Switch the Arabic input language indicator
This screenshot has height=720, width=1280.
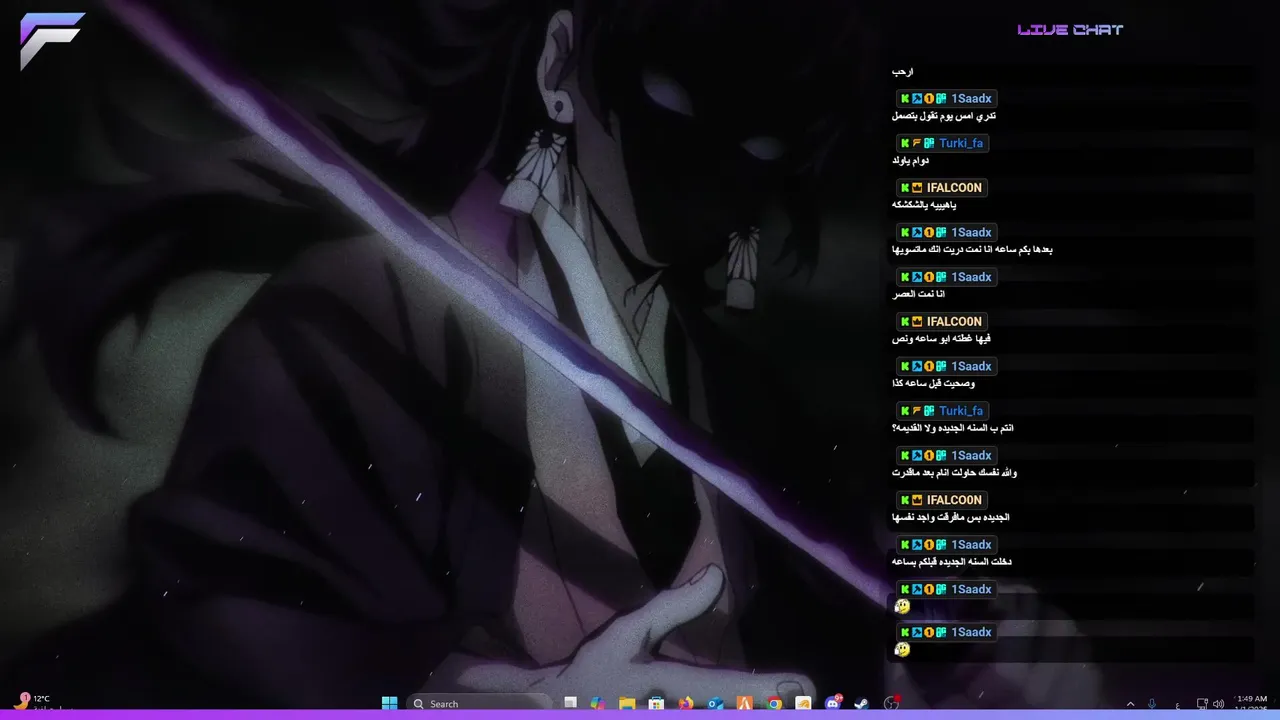tap(1177, 705)
